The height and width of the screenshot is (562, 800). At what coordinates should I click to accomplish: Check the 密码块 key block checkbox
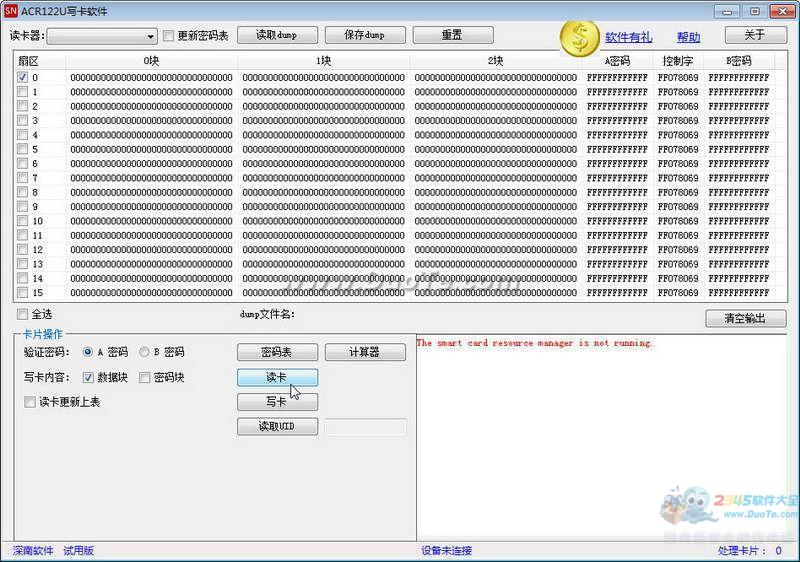(x=144, y=377)
